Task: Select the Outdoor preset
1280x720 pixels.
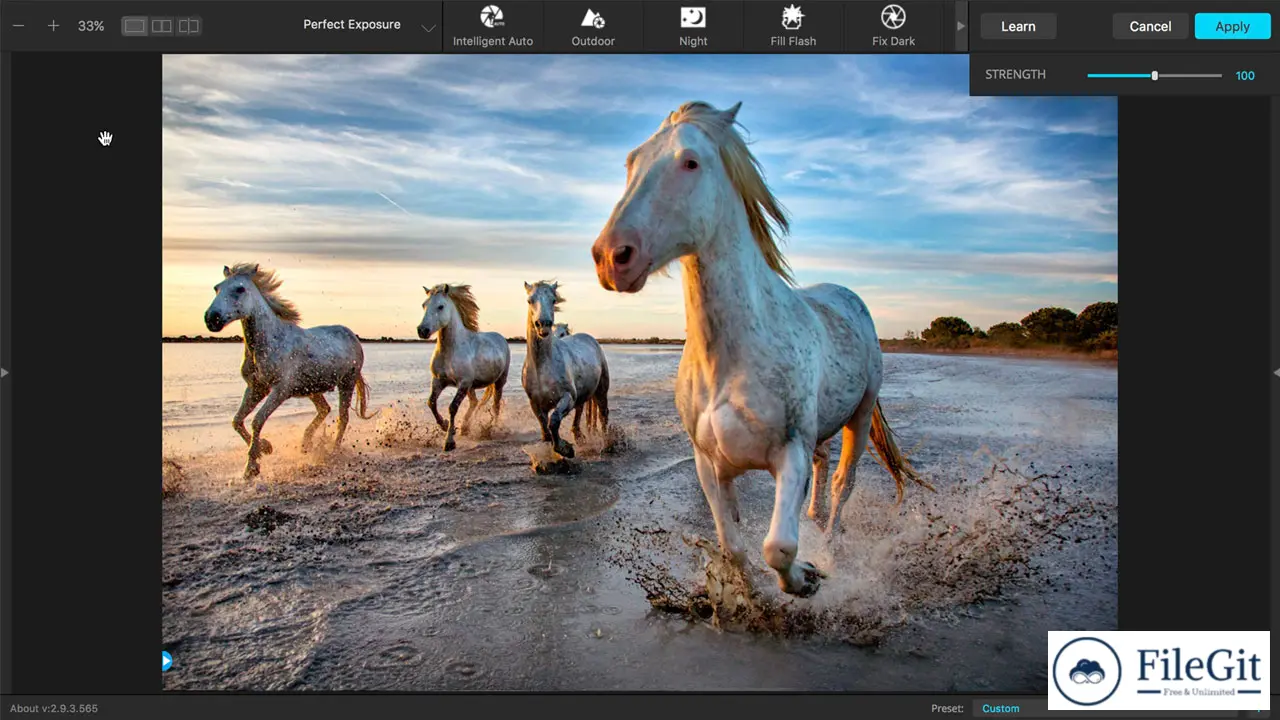Action: pos(593,27)
